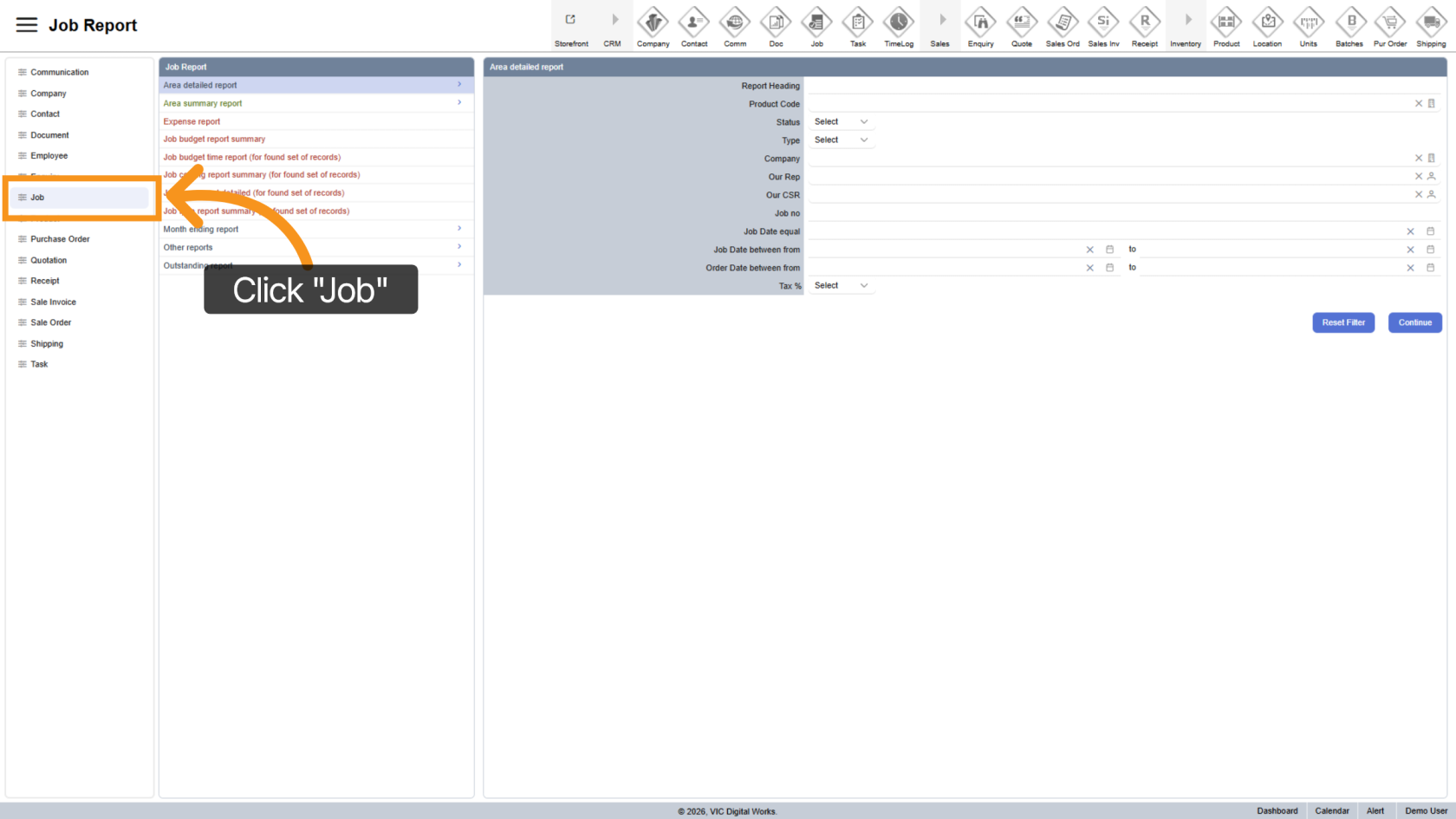Open the Type dropdown
This screenshot has width=1456, height=819.
coord(841,140)
